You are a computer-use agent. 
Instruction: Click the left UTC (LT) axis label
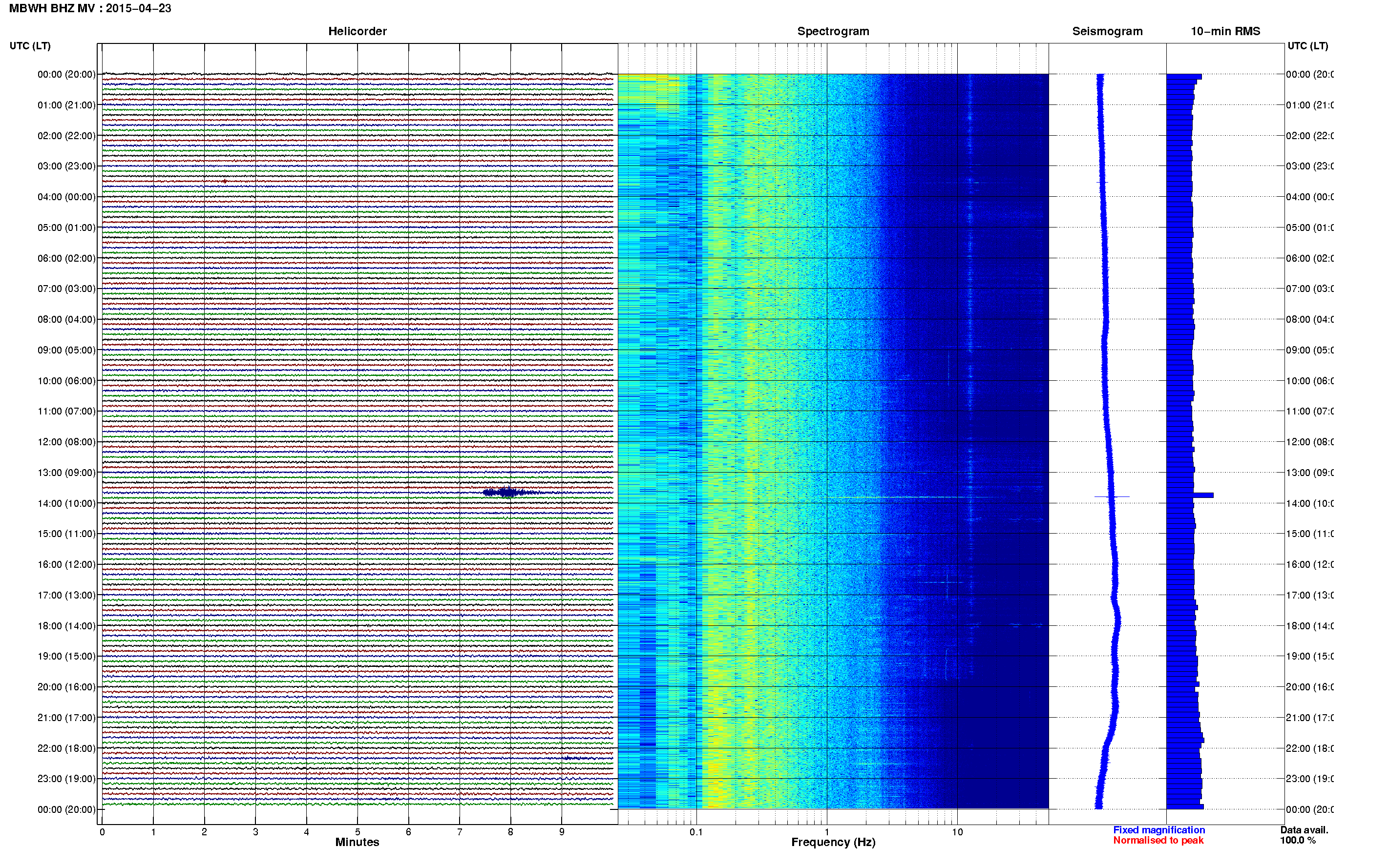pos(30,46)
